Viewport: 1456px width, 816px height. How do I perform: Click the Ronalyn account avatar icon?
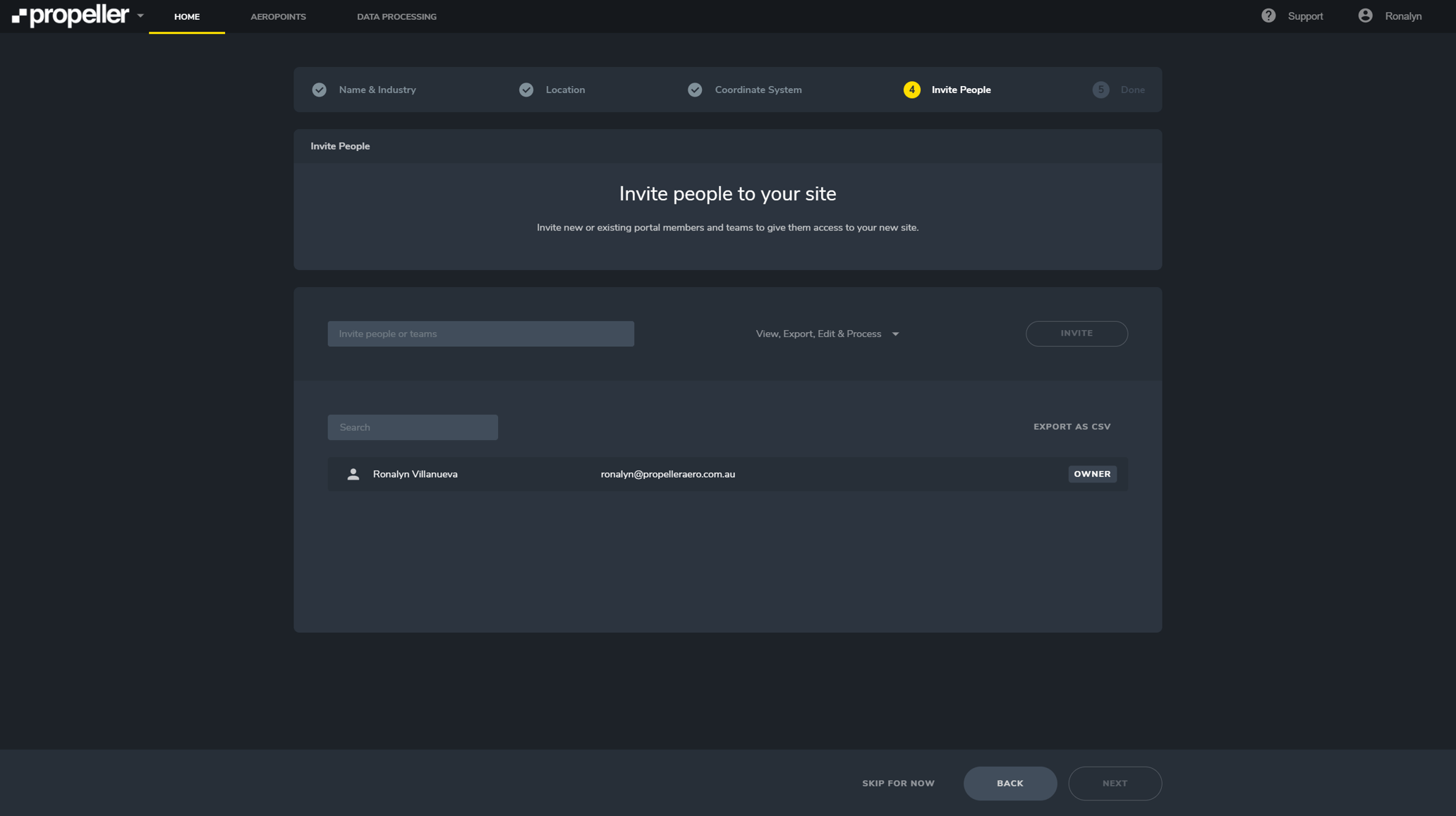pos(1365,16)
